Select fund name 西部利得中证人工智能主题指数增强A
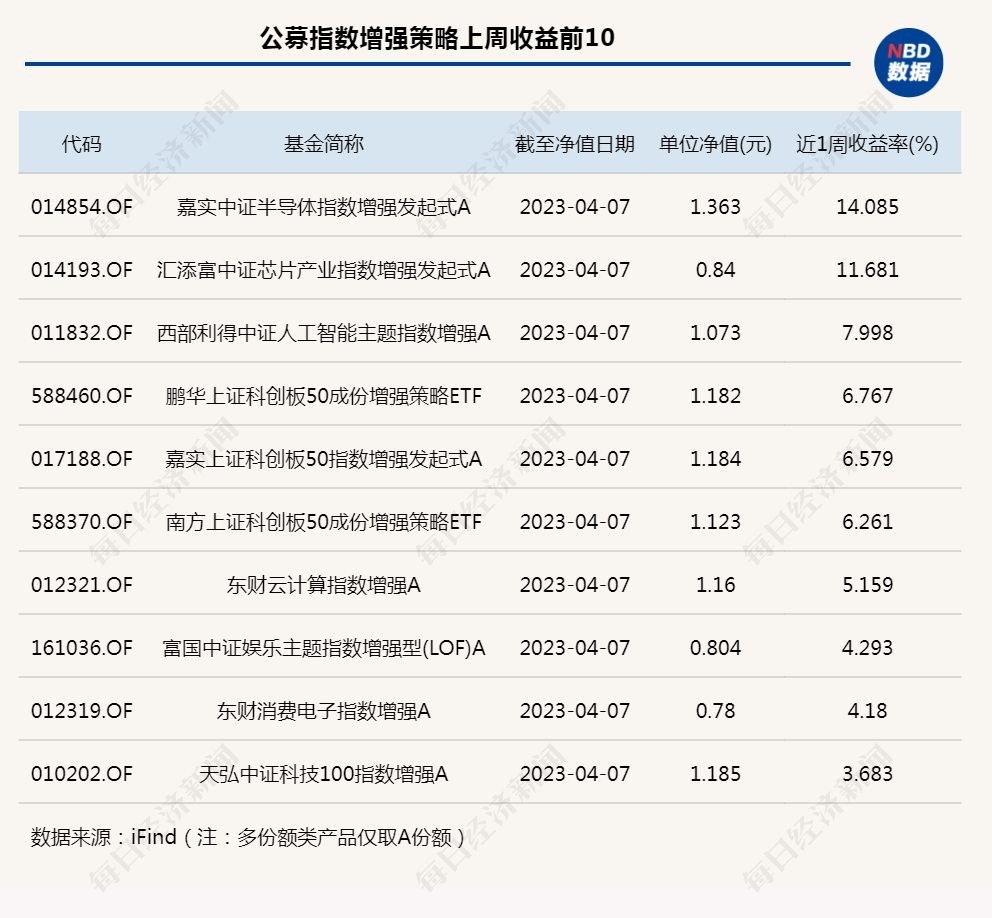 (323, 333)
